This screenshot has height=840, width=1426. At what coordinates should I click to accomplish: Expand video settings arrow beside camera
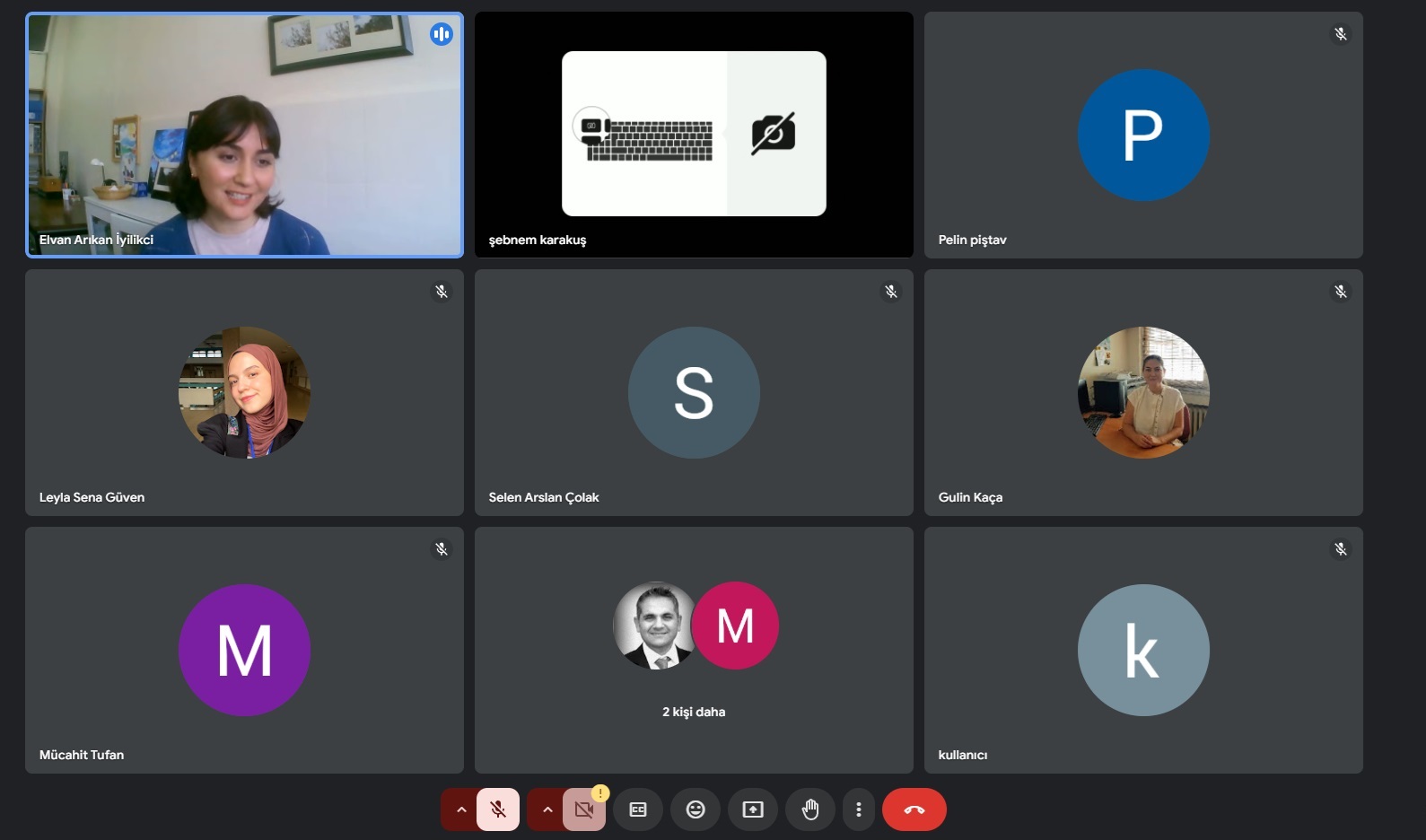pyautogui.click(x=547, y=809)
